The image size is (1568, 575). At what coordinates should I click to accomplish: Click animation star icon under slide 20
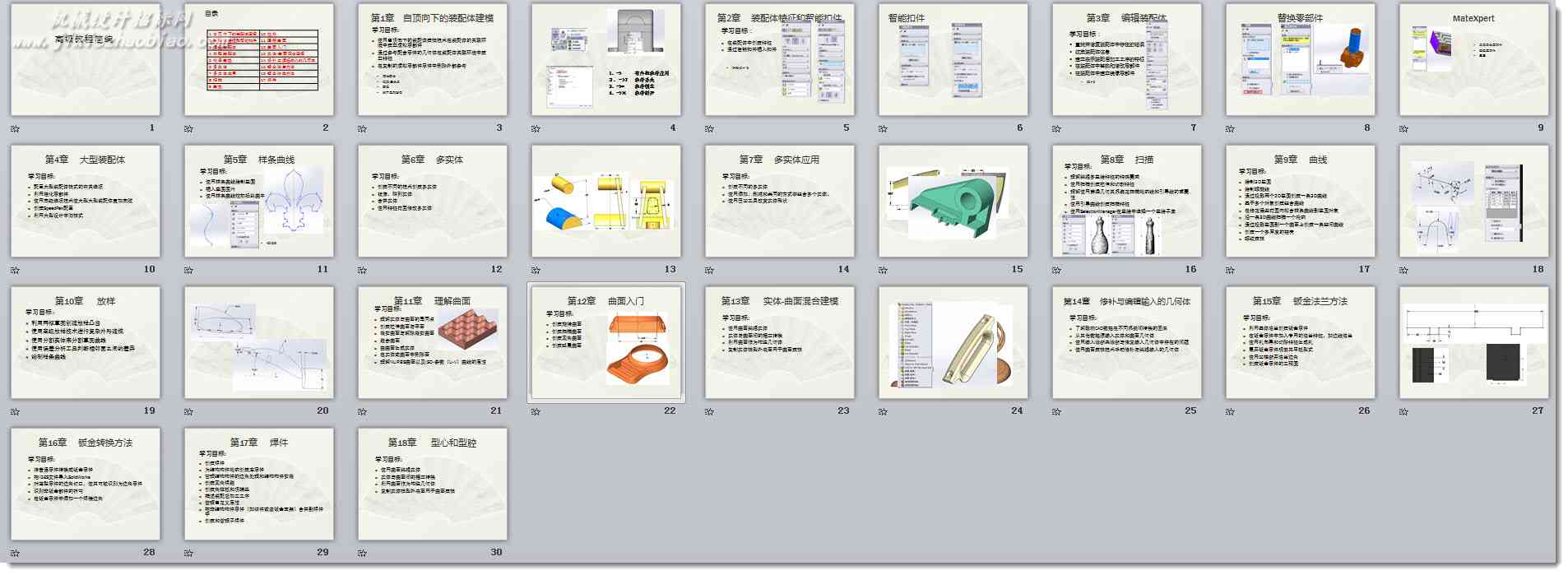coord(188,412)
